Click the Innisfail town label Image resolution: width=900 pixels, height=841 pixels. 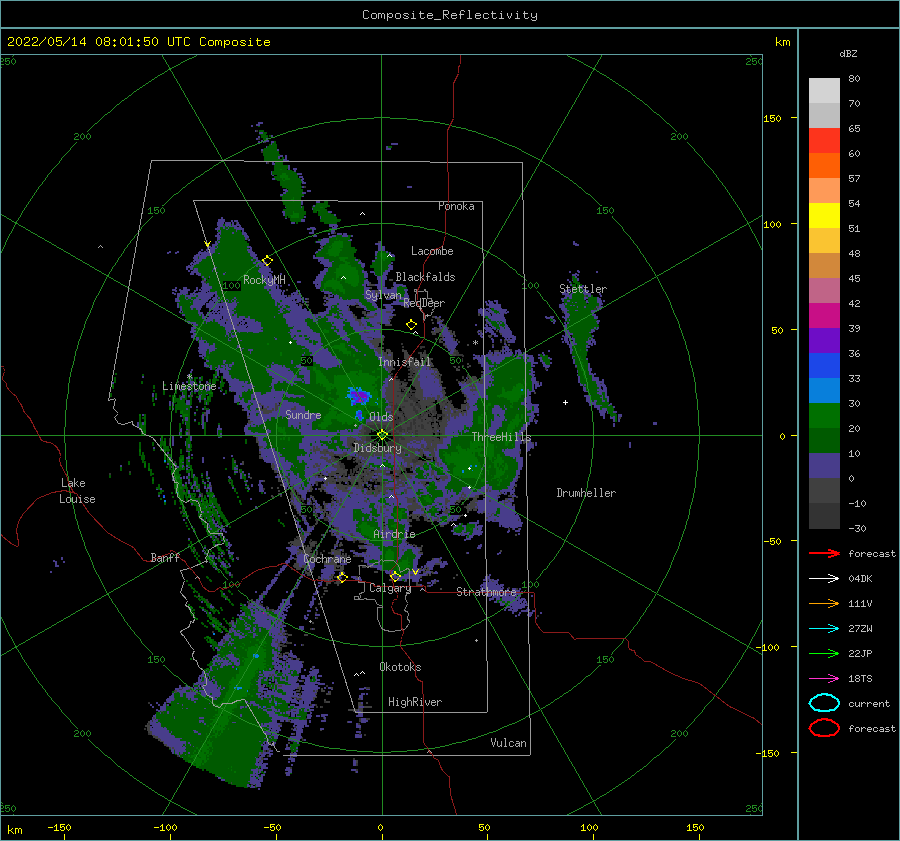pos(404,362)
